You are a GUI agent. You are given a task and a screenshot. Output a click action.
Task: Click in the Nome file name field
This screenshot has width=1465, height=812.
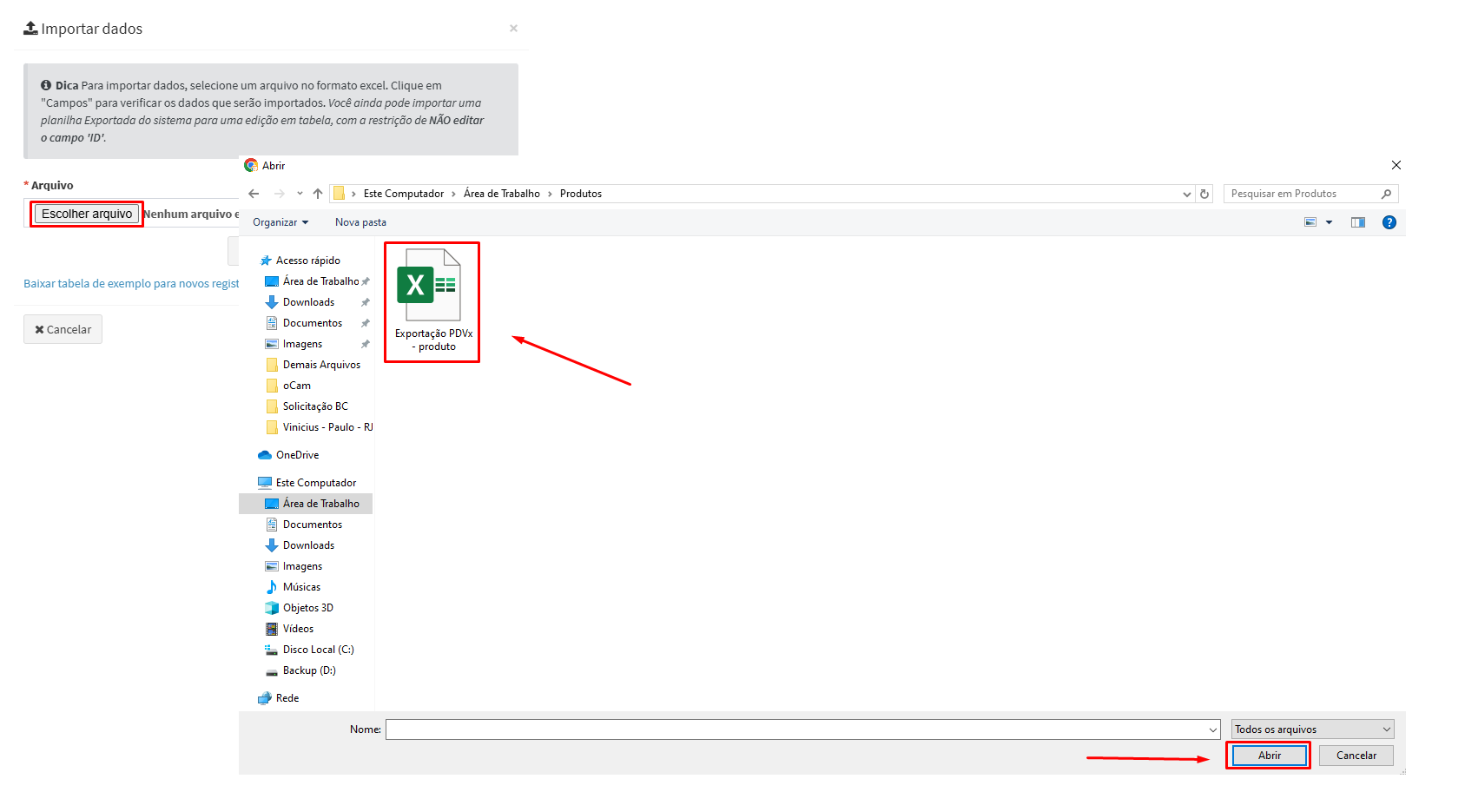coord(795,729)
